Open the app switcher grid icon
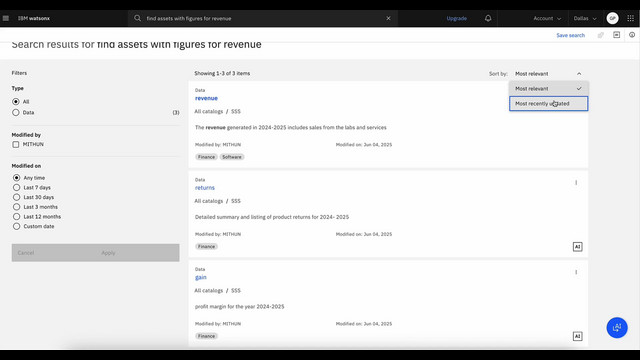 pyautogui.click(x=631, y=18)
